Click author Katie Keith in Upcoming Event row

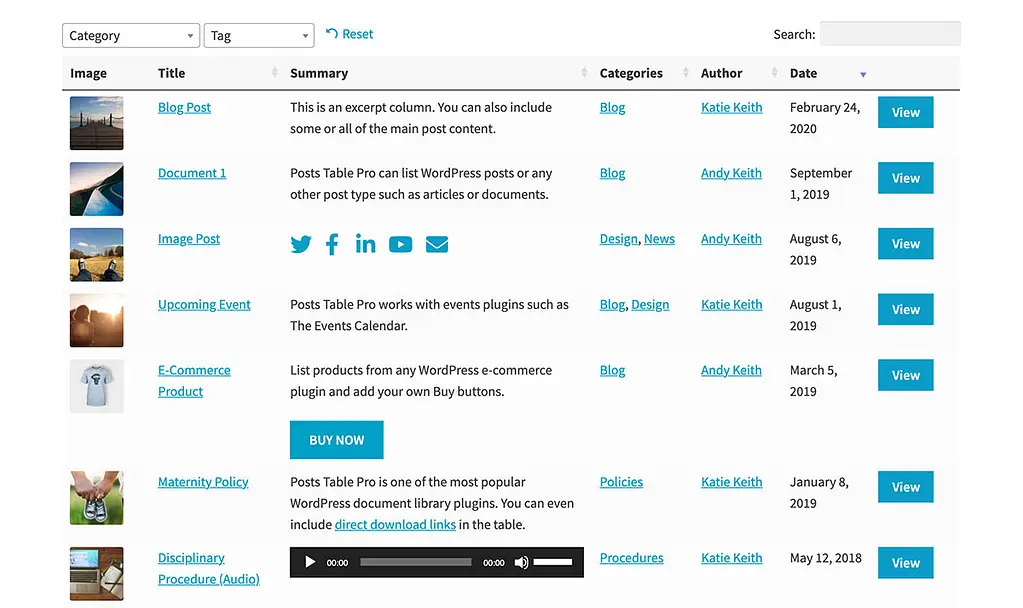(x=731, y=305)
